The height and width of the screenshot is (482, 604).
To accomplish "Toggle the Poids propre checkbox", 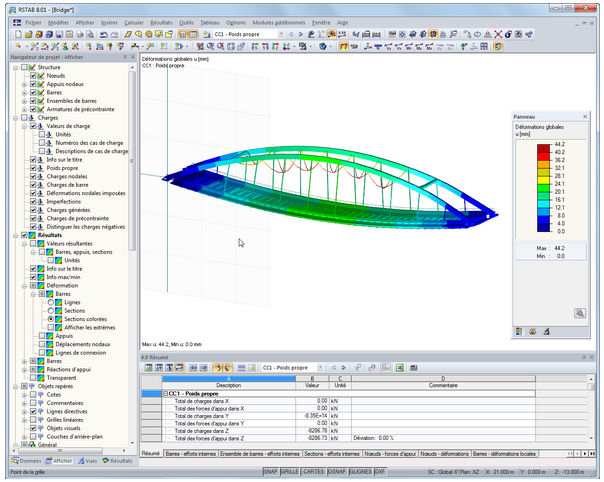I will [x=33, y=168].
